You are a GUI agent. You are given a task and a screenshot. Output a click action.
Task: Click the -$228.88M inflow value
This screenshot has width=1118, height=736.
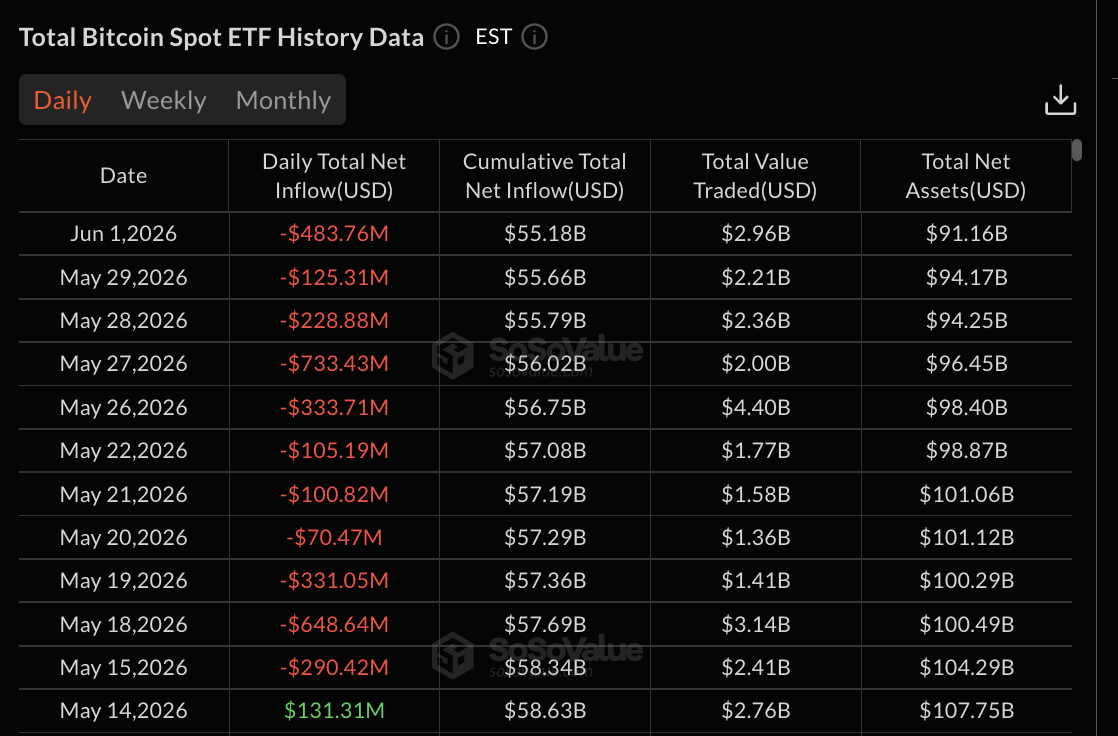point(334,321)
